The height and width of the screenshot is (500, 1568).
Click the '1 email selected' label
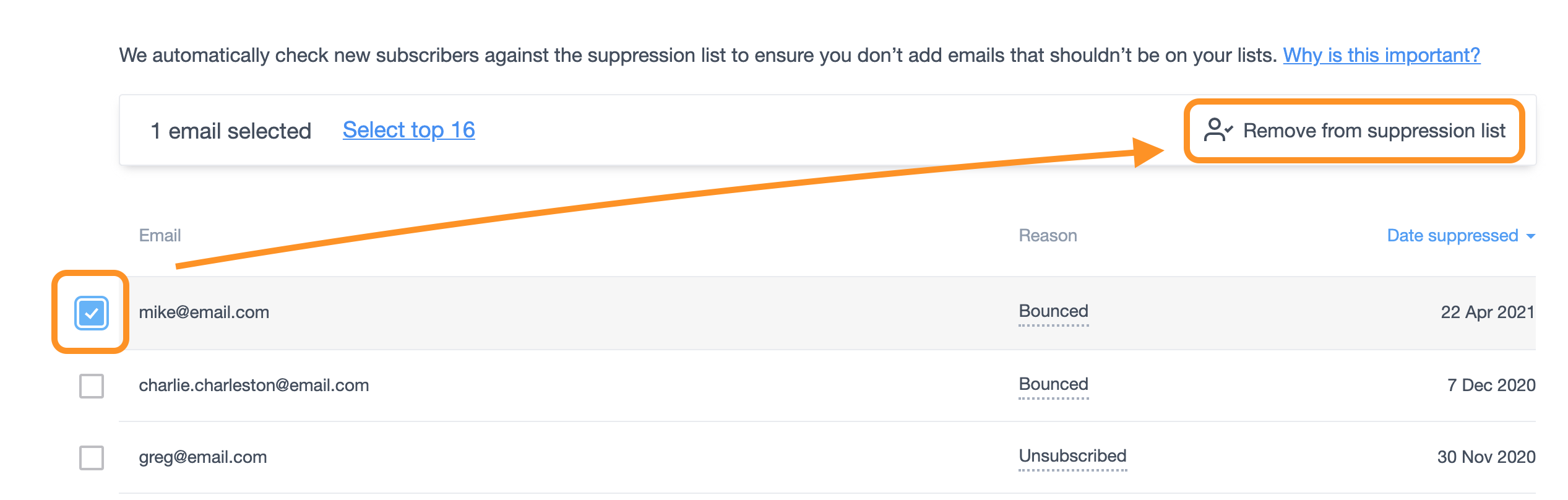pyautogui.click(x=231, y=131)
